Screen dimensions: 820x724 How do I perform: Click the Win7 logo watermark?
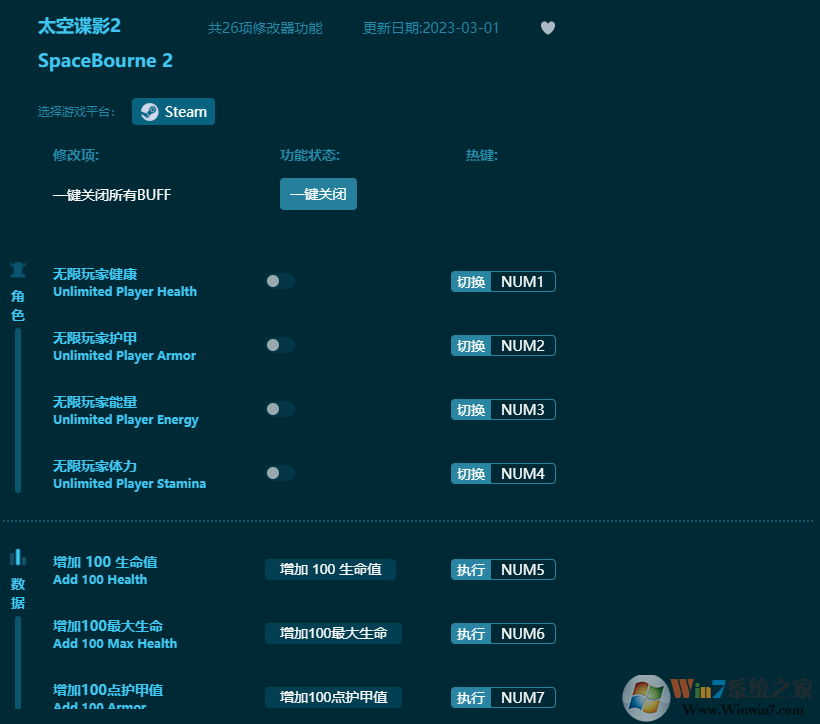[646, 696]
